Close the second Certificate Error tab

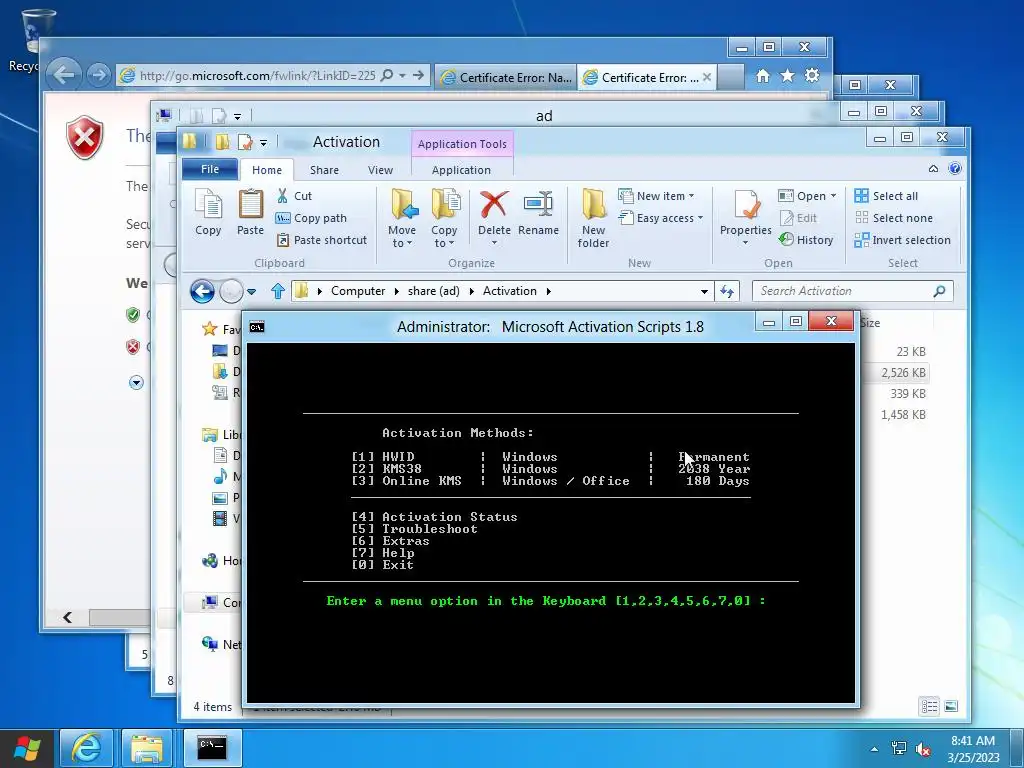tap(707, 77)
